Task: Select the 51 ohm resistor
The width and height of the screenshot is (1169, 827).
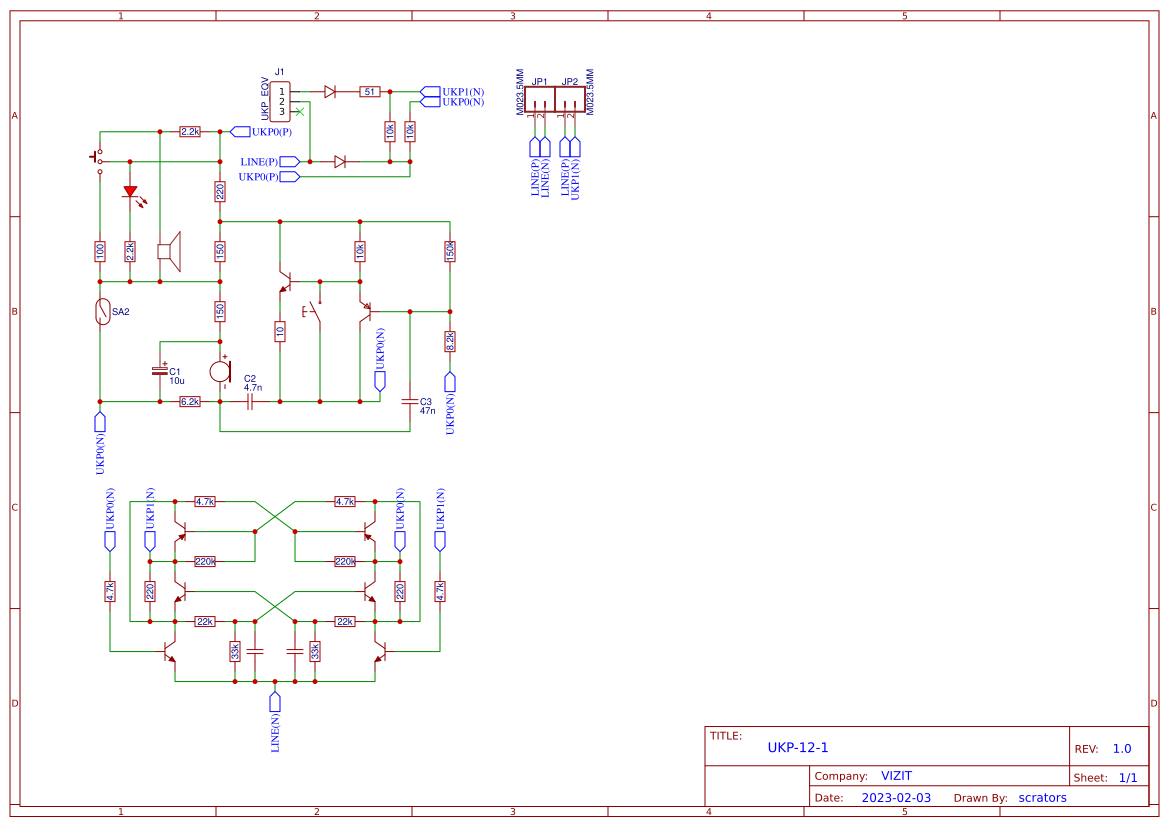Action: (370, 92)
